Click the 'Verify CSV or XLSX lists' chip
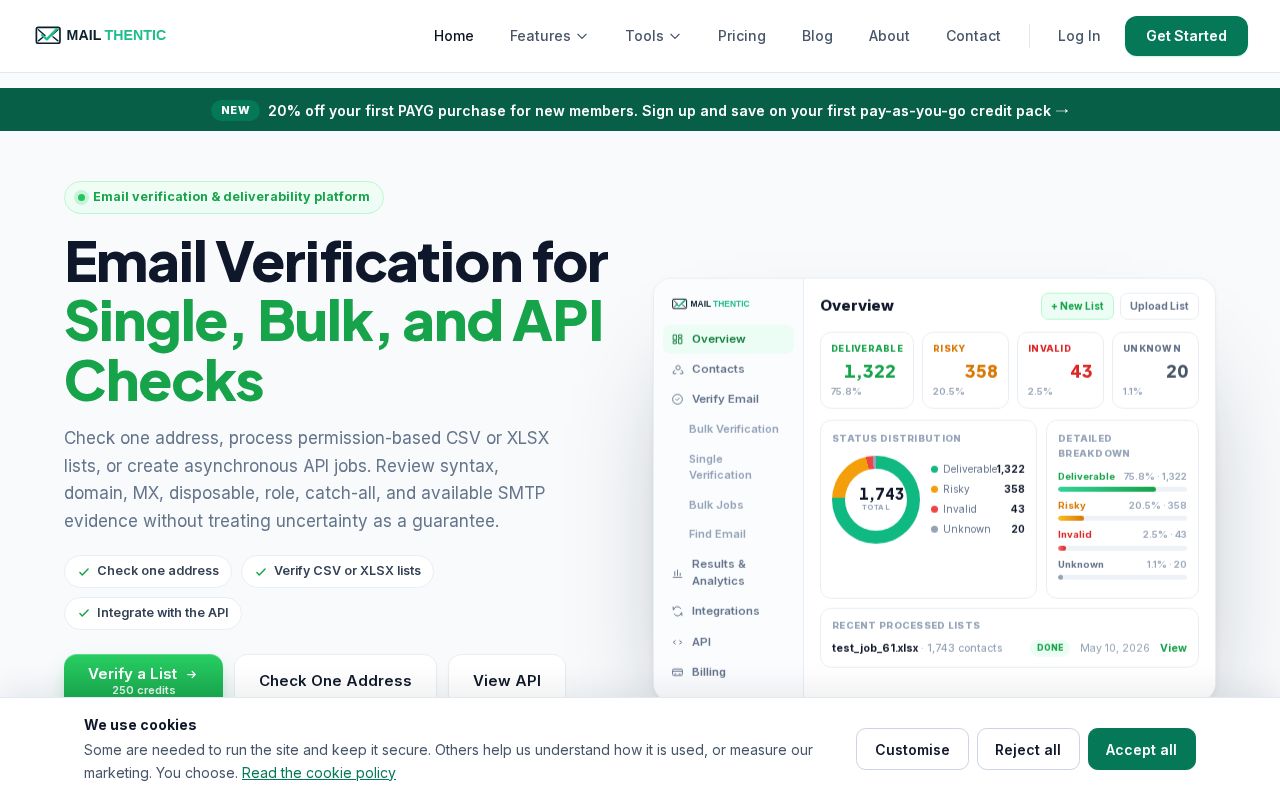The height and width of the screenshot is (800, 1280). (337, 571)
